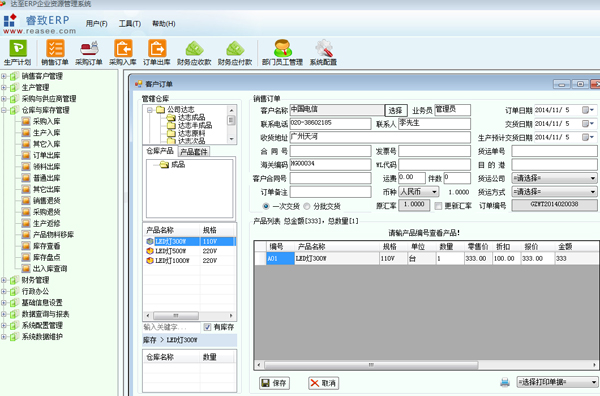Click the 合同号 input field
Screen dimensions: 600x396
pos(330,151)
